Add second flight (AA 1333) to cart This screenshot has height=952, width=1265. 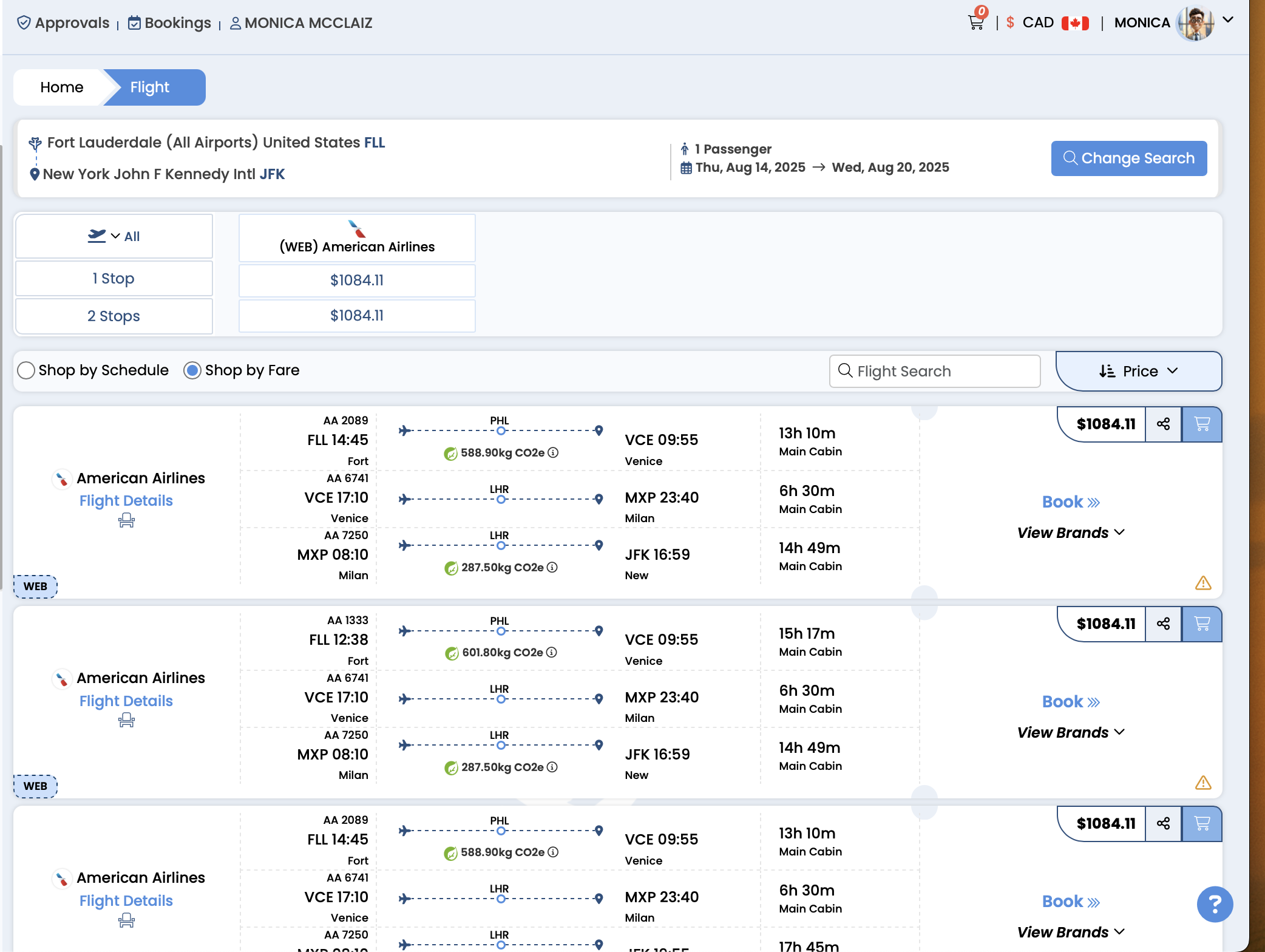pyautogui.click(x=1202, y=624)
